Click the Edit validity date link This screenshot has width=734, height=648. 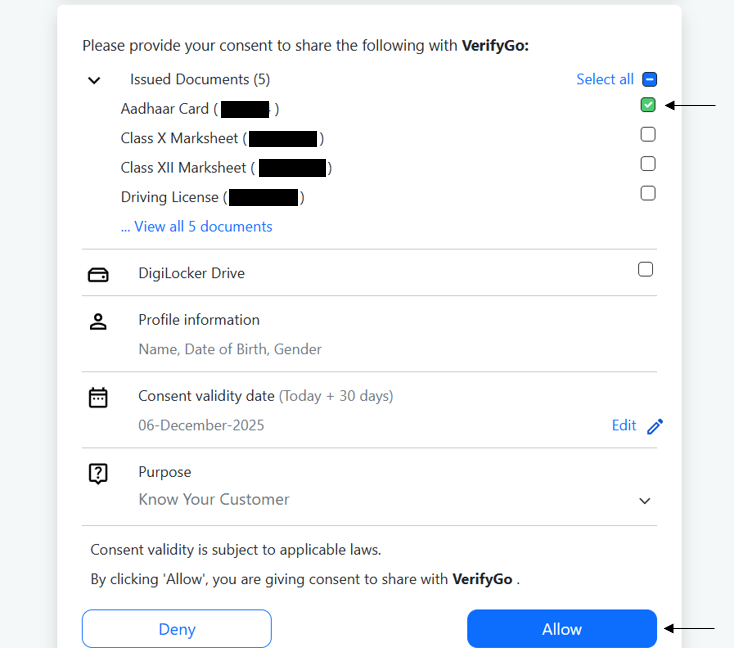(624, 425)
